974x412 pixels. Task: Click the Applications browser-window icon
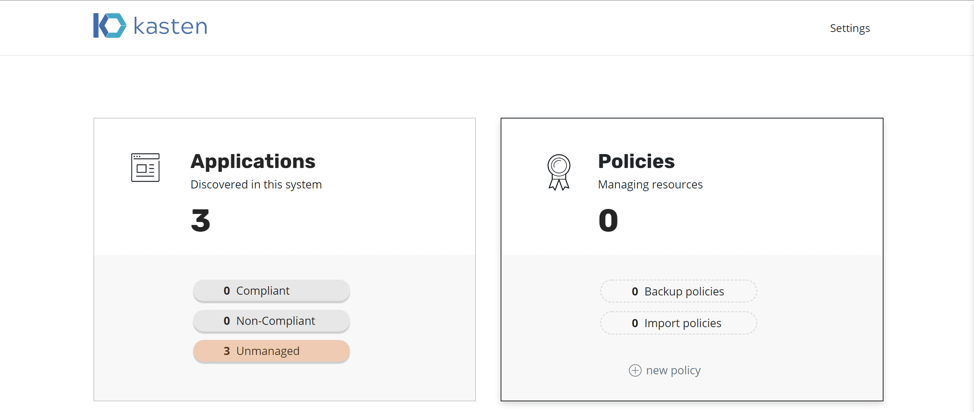(x=145, y=168)
